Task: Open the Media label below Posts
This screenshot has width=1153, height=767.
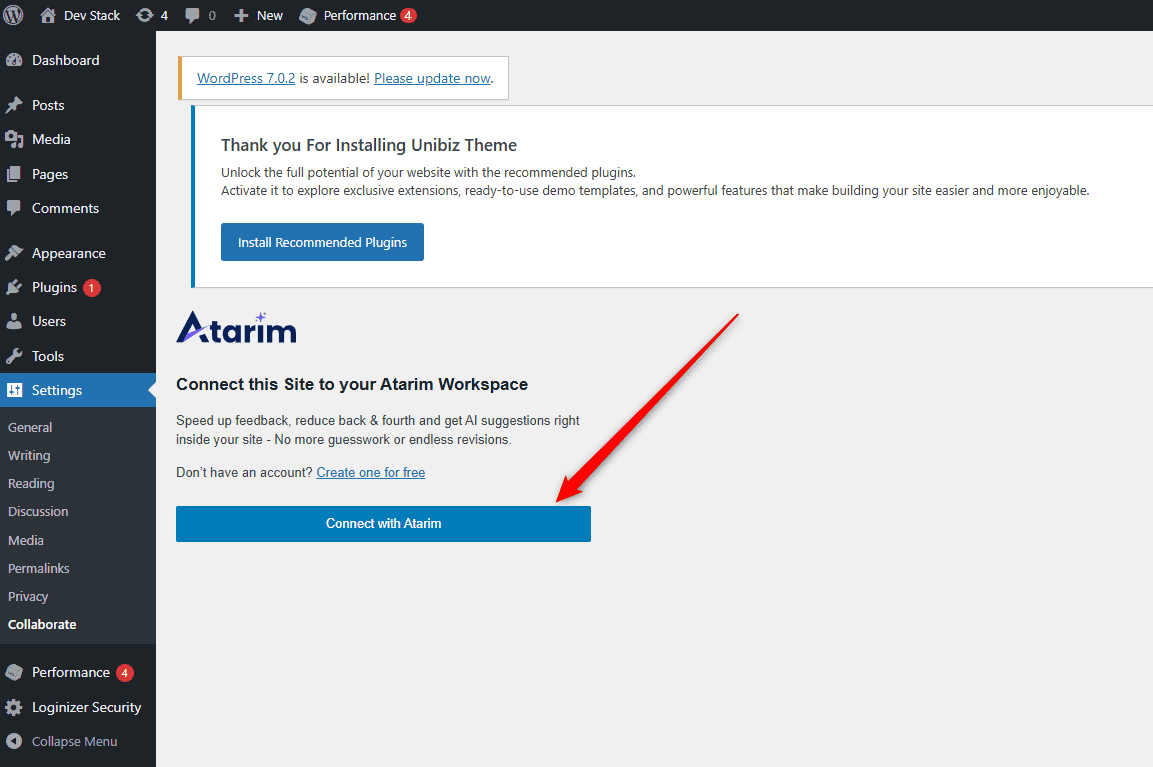Action: [51, 139]
